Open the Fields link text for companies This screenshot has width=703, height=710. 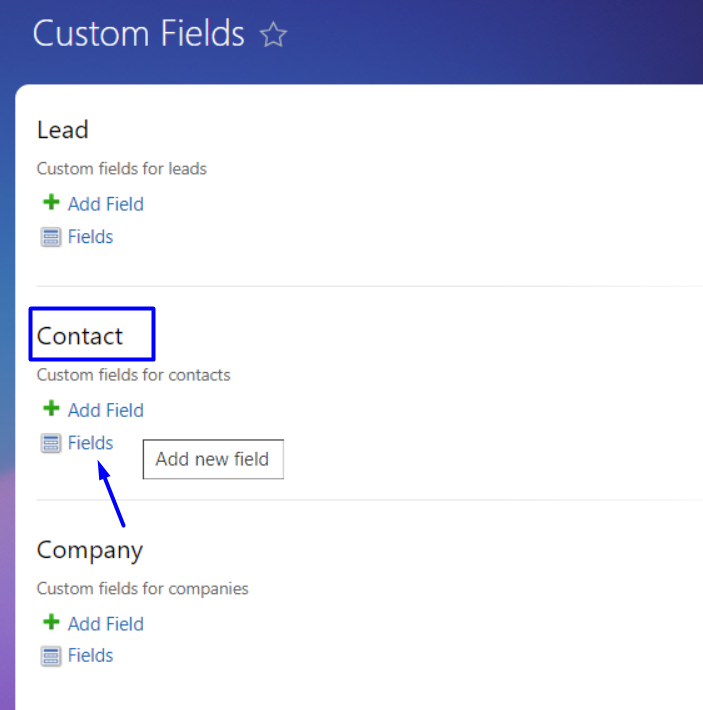(90, 656)
